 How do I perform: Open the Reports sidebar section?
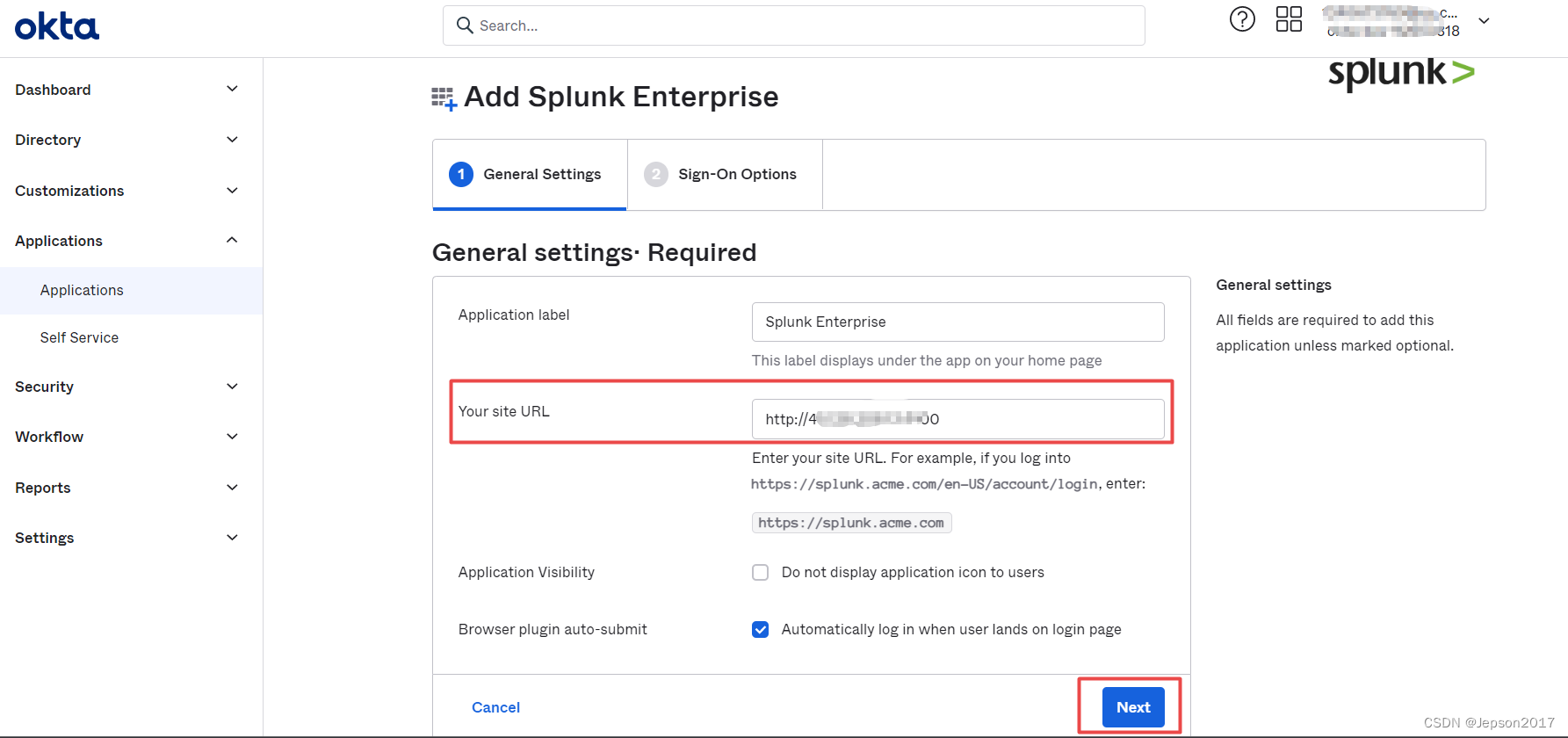point(131,488)
